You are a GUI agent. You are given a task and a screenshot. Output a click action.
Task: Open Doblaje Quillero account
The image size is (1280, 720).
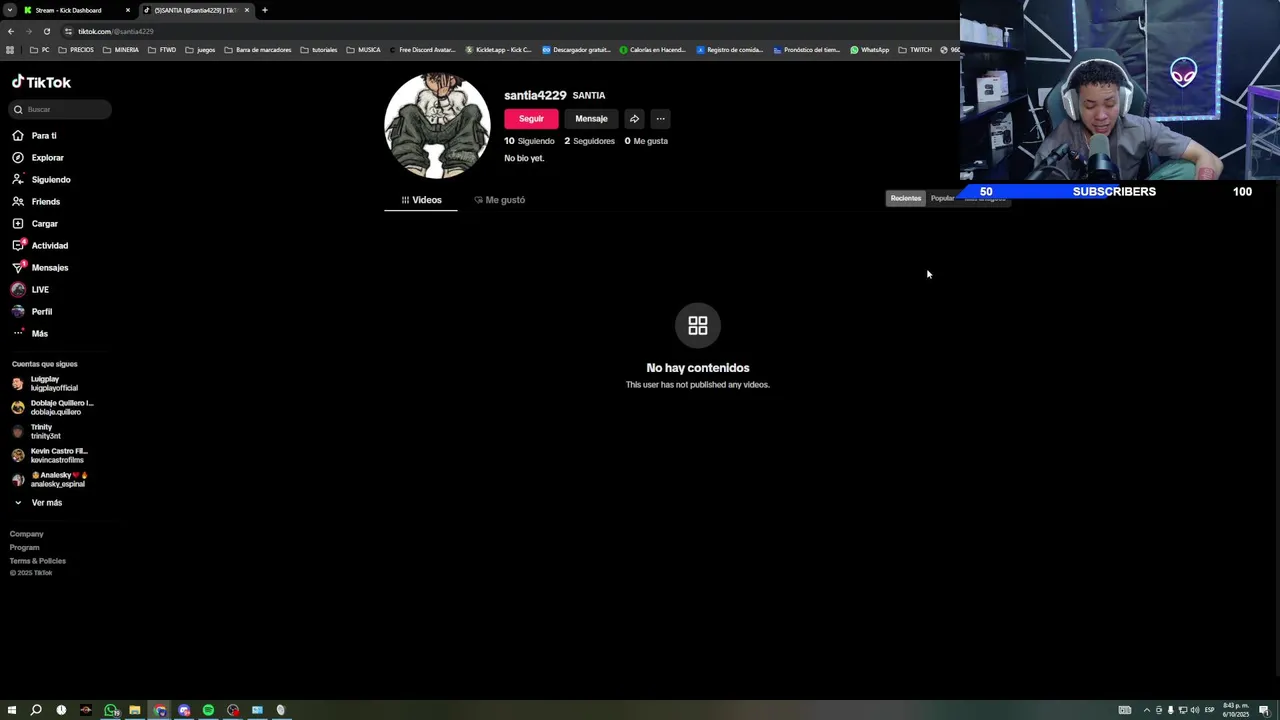coord(52,407)
